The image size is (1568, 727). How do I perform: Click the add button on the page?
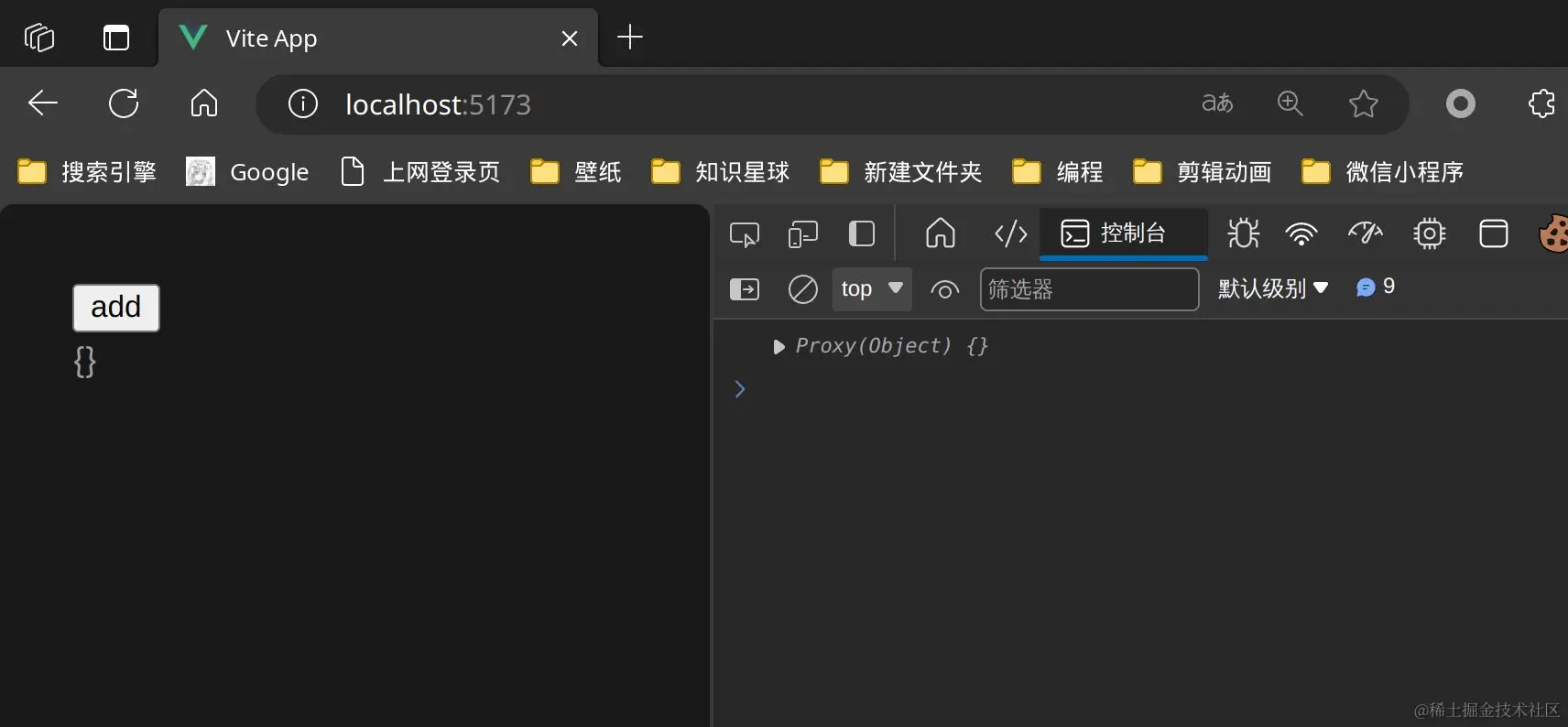(116, 308)
